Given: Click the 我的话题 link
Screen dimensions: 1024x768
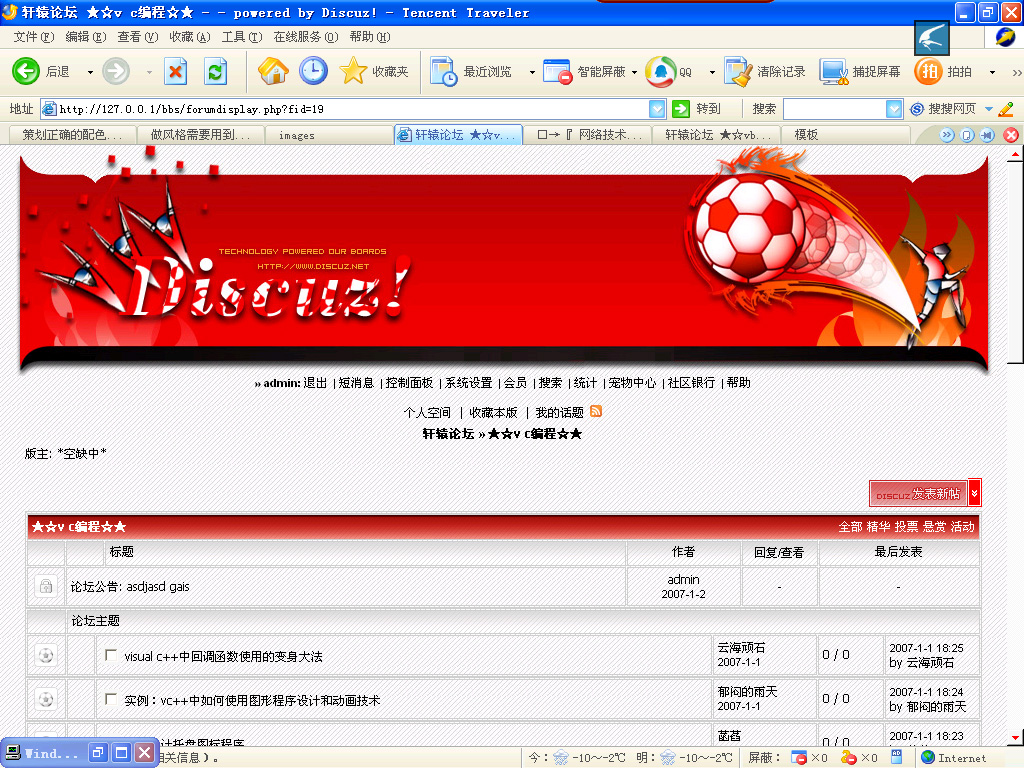Looking at the screenshot, I should coord(560,413).
